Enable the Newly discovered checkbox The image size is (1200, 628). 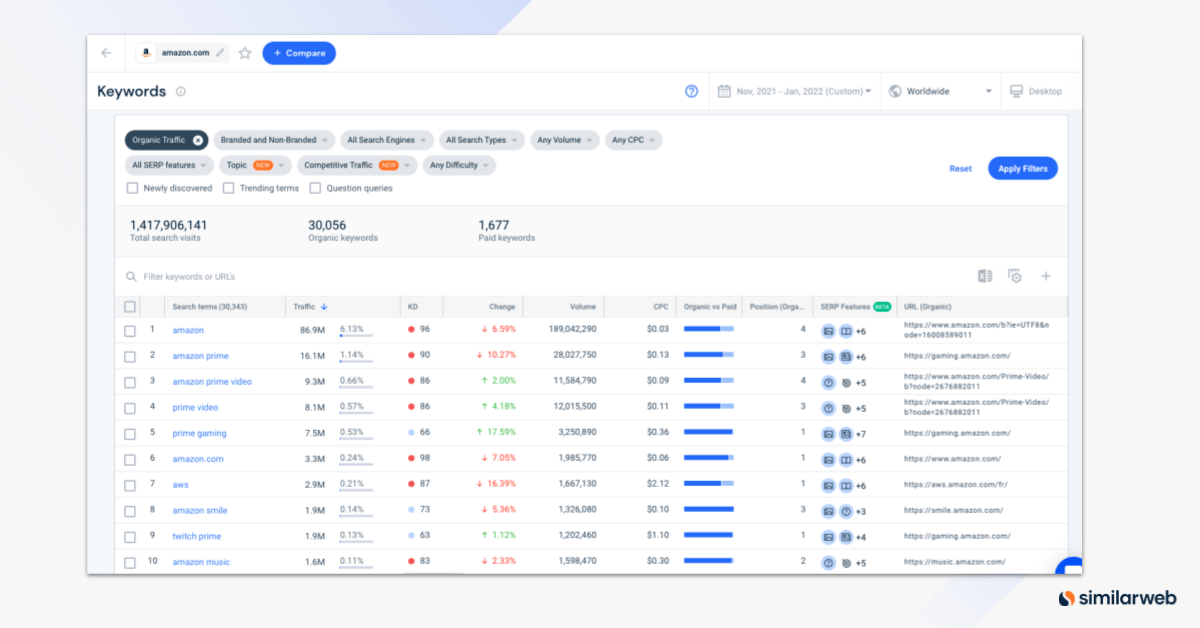(x=133, y=188)
